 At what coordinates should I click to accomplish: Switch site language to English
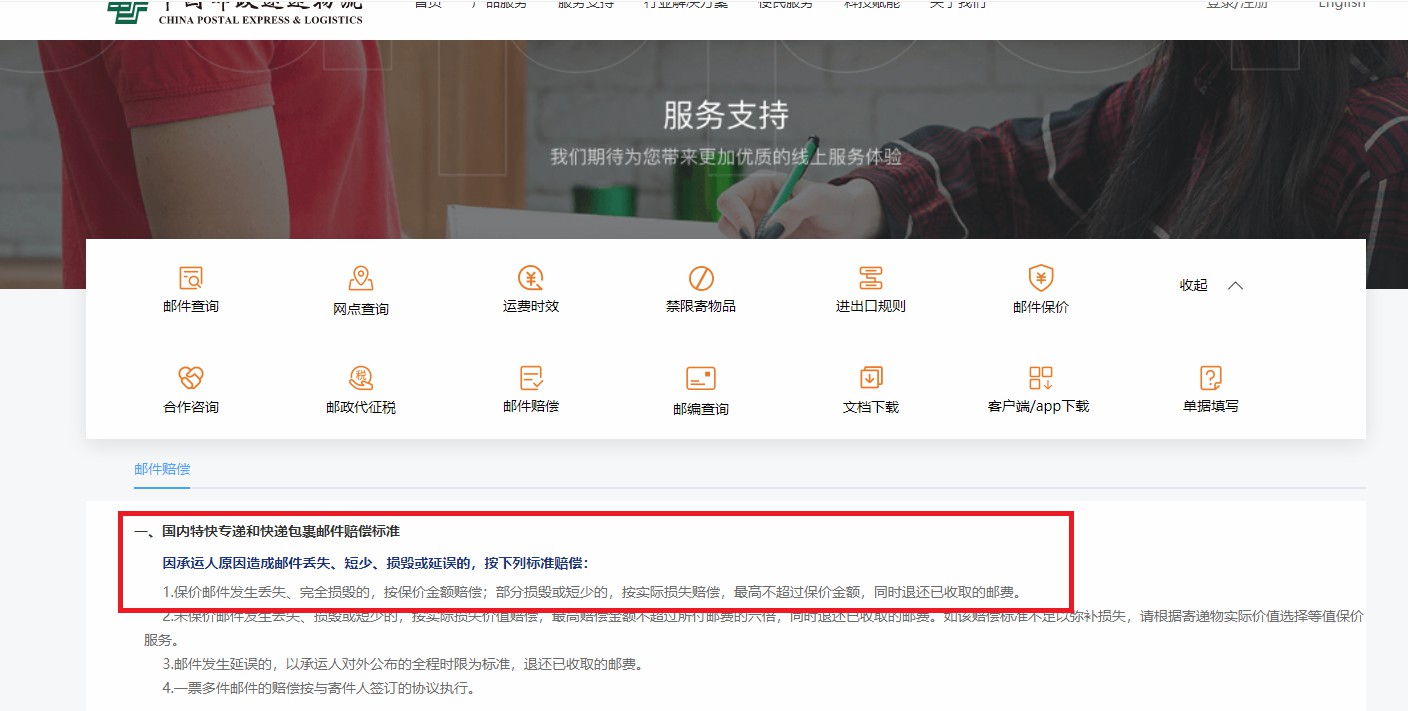click(x=1341, y=5)
